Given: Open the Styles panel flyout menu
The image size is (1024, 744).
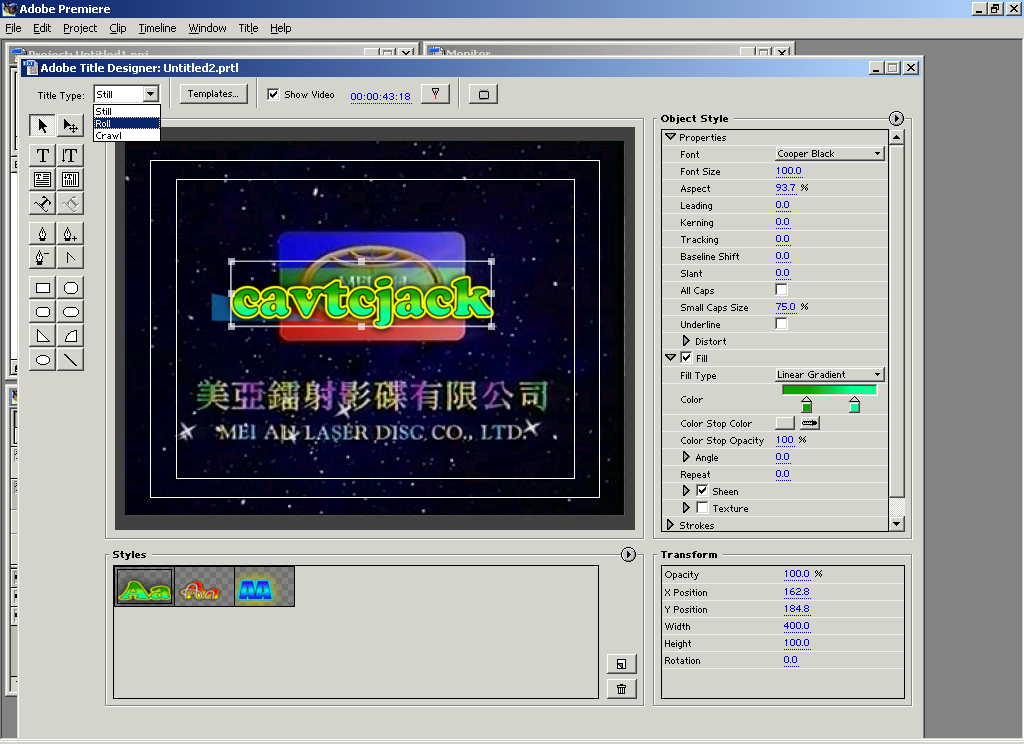Looking at the screenshot, I should pos(628,555).
